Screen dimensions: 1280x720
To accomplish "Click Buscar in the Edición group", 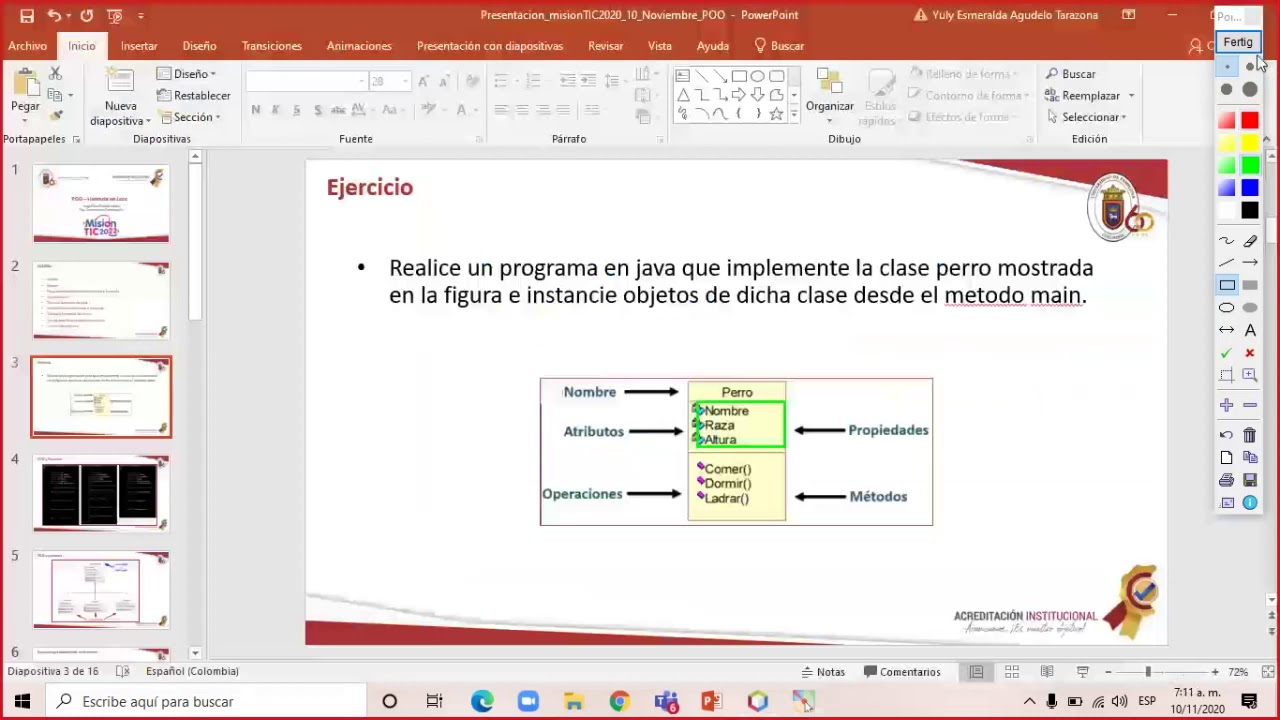I will click(x=1071, y=74).
